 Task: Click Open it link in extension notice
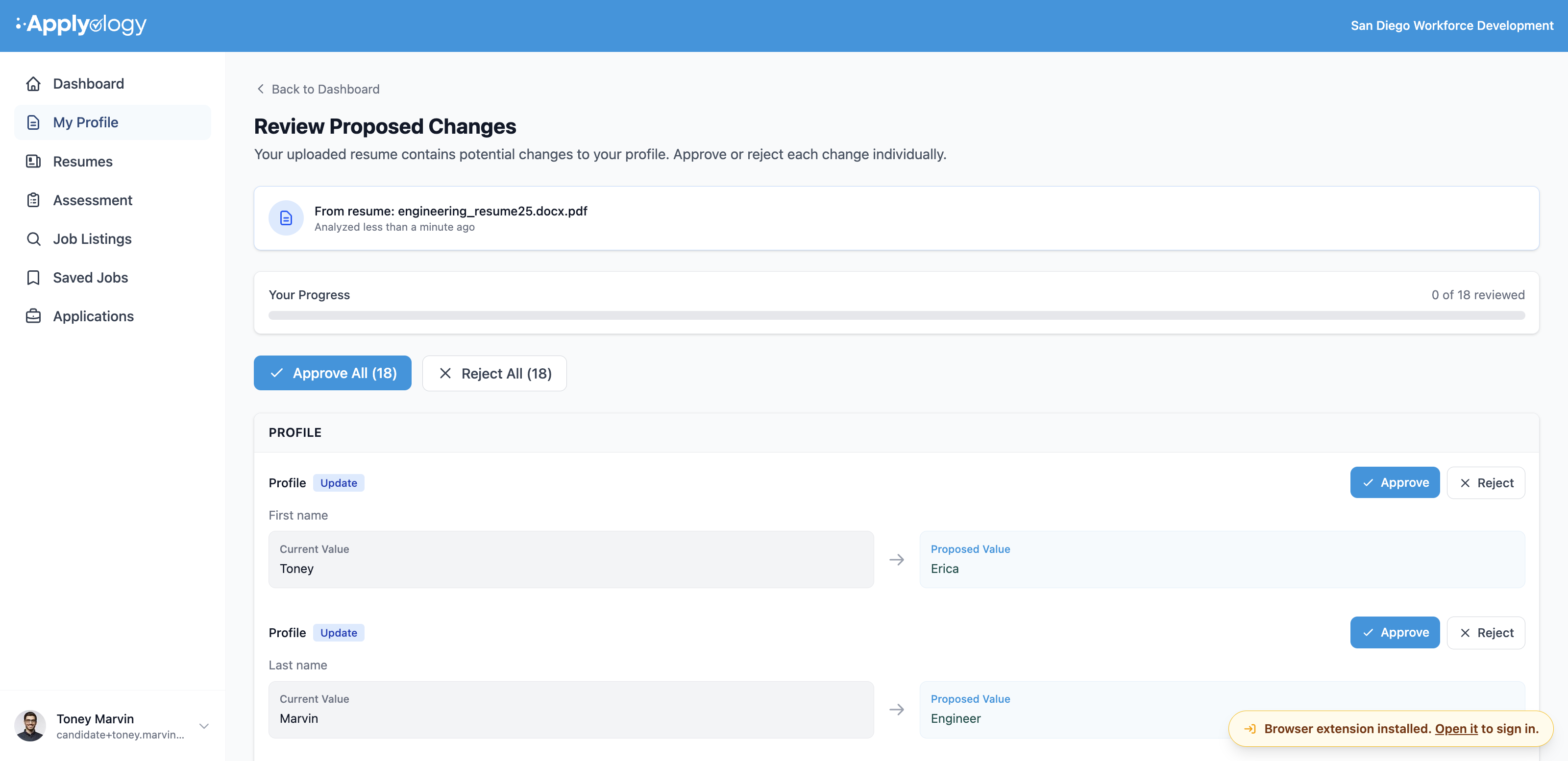pyautogui.click(x=1456, y=729)
